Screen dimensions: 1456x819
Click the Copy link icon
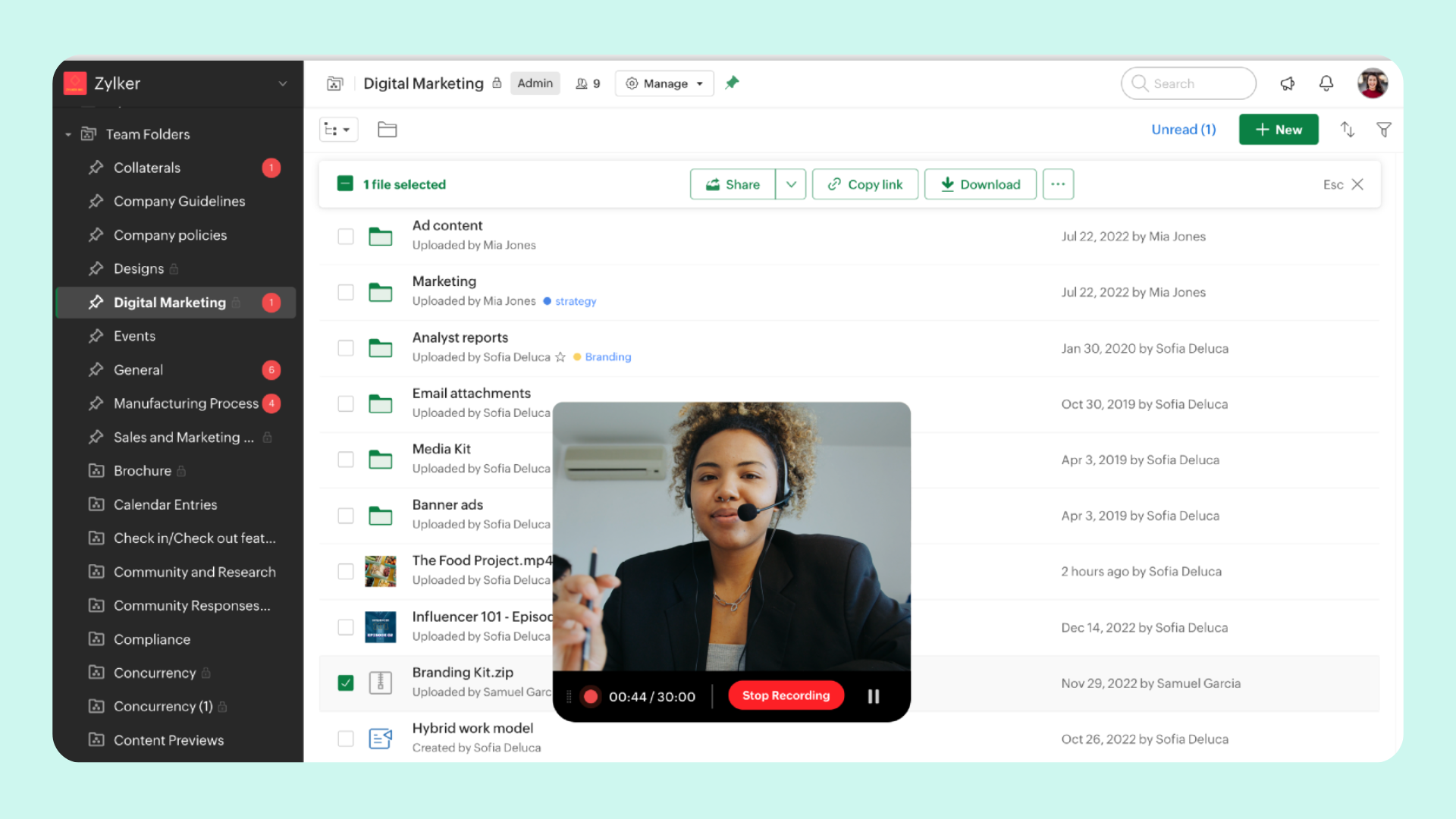click(x=834, y=184)
